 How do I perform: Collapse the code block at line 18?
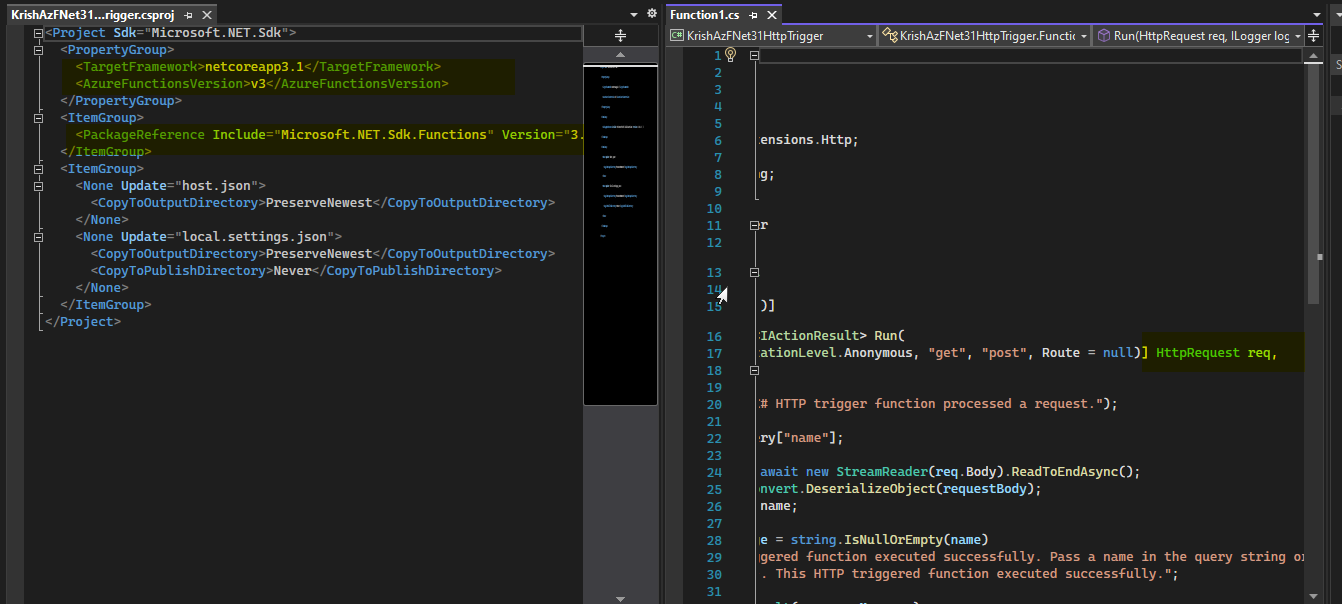tap(755, 370)
